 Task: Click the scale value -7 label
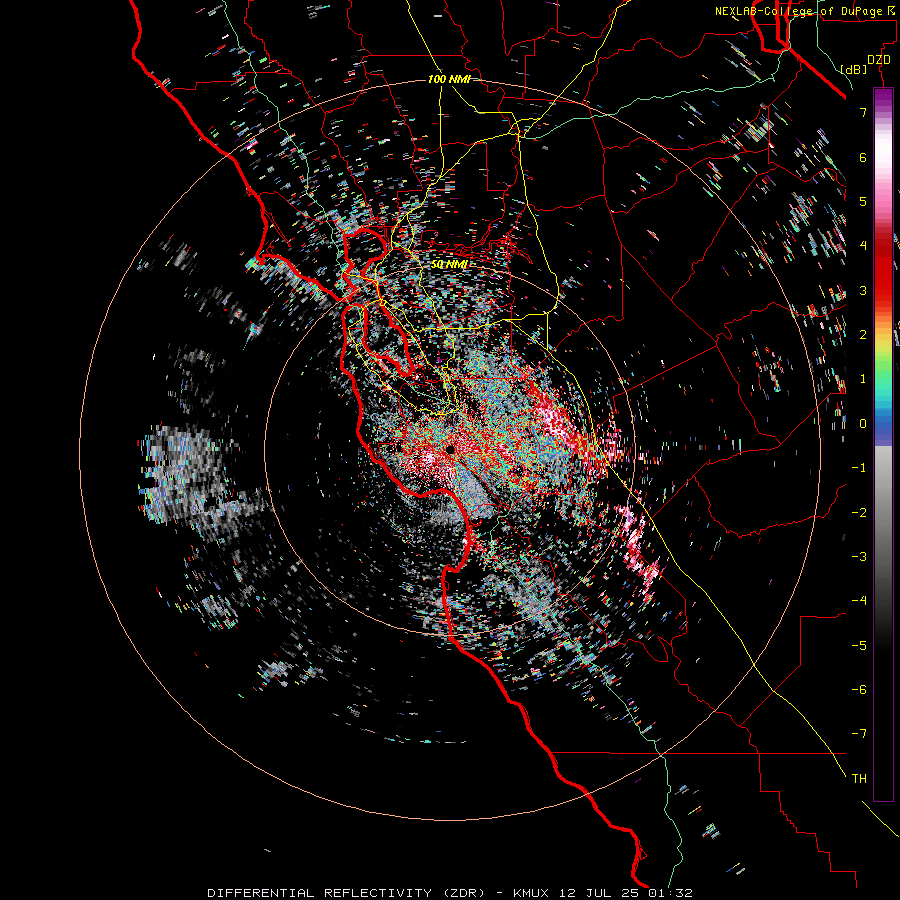[859, 734]
